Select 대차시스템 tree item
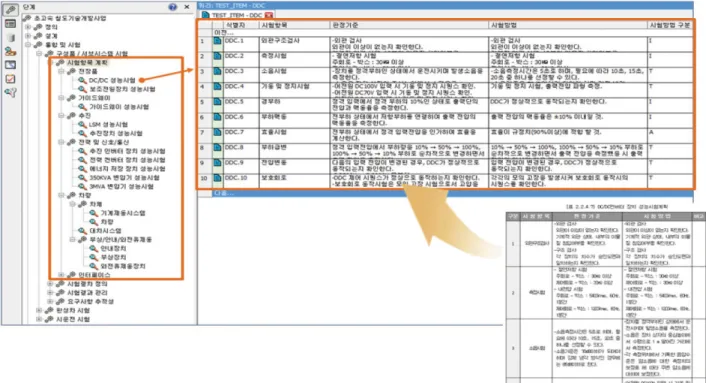Image resolution: width=706 pixels, height=383 pixels. (105, 231)
